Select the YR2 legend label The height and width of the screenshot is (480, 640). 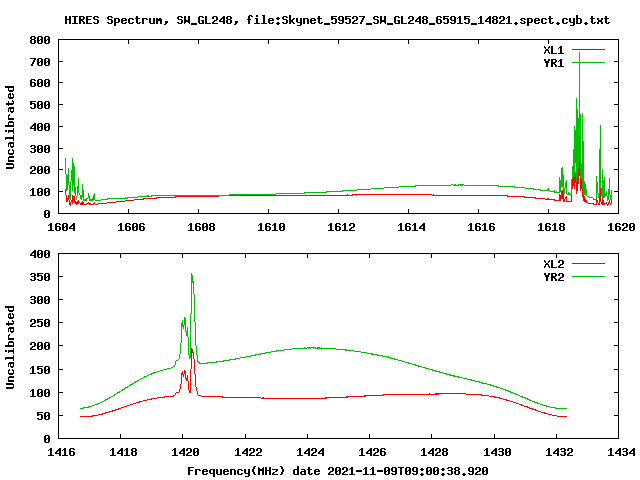553,277
